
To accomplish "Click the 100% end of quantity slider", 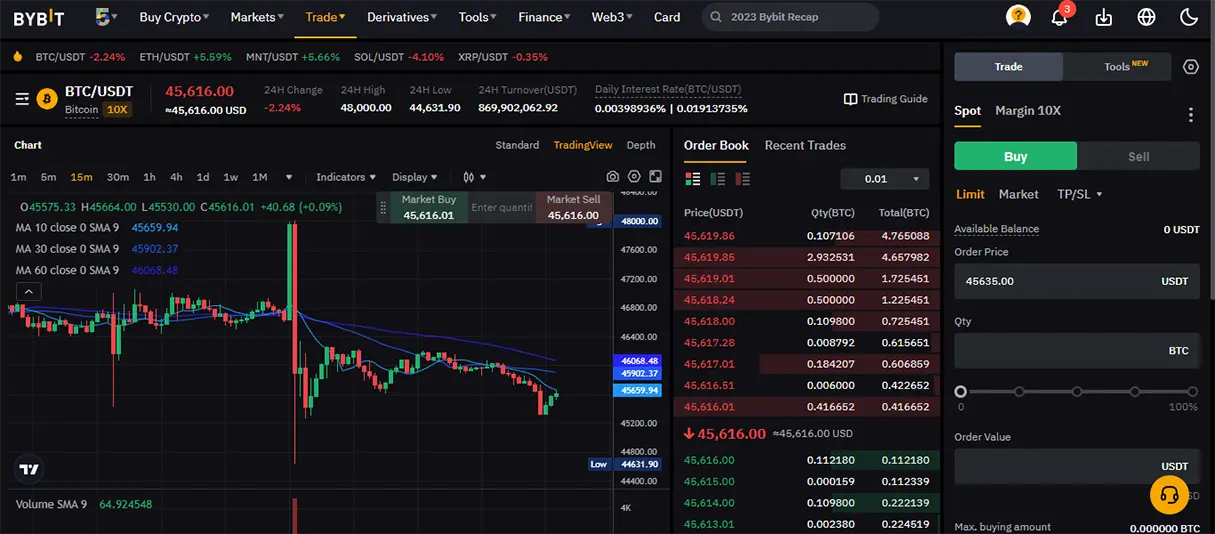I will [1193, 392].
